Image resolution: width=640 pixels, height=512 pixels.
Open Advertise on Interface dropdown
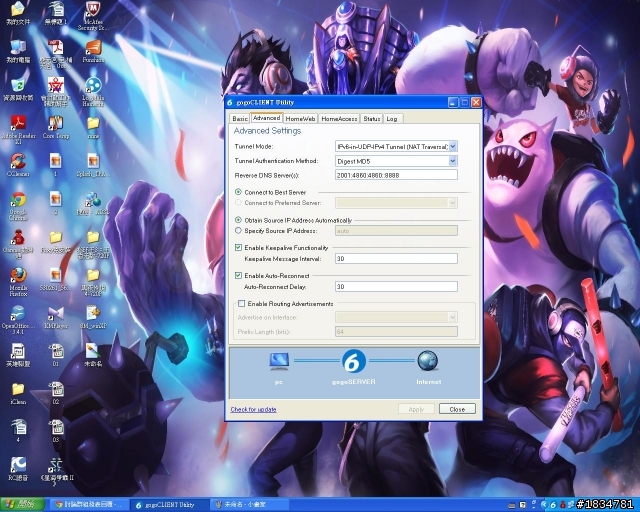pyautogui.click(x=453, y=317)
